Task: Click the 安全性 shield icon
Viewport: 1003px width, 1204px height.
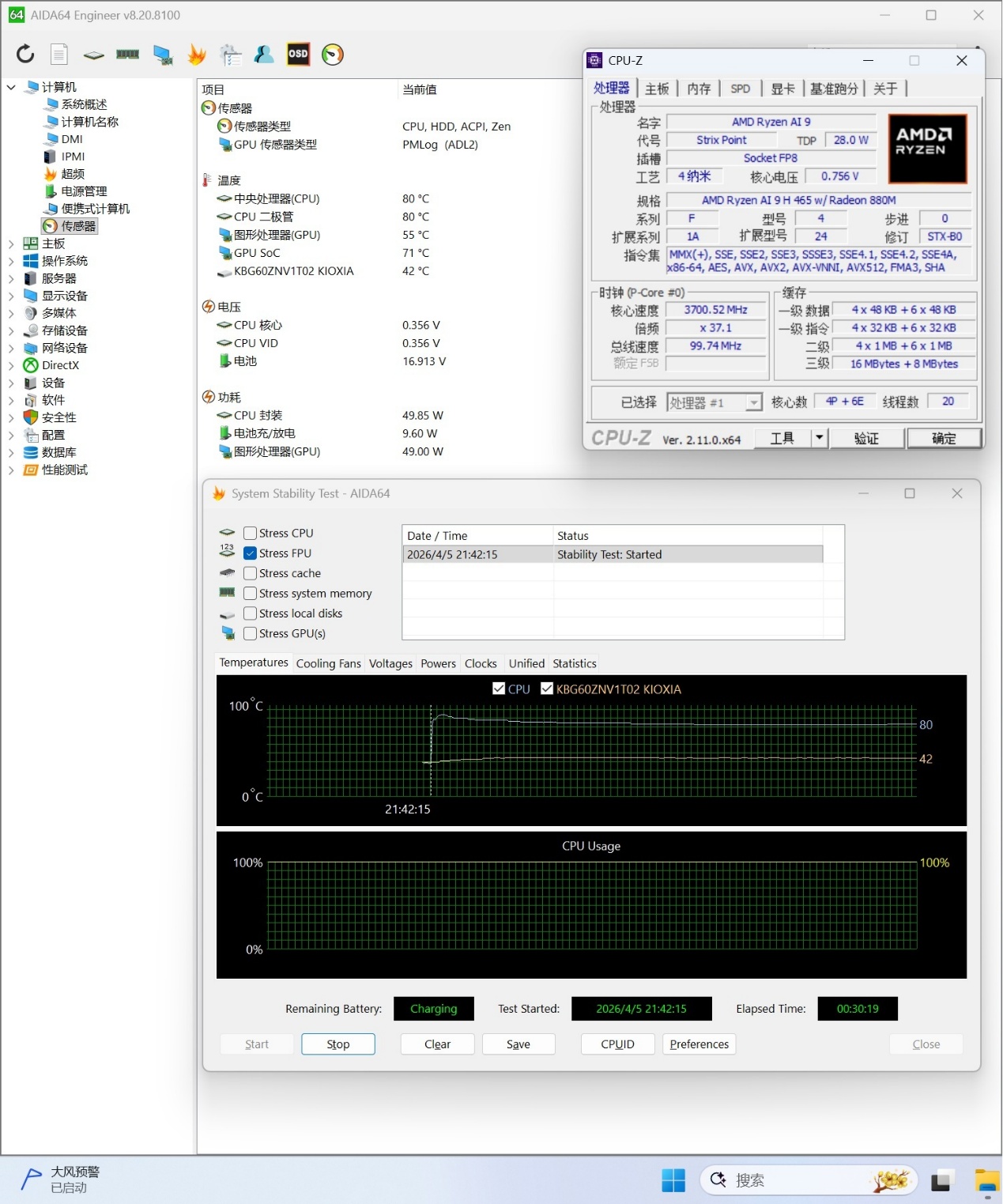Action: coord(31,417)
